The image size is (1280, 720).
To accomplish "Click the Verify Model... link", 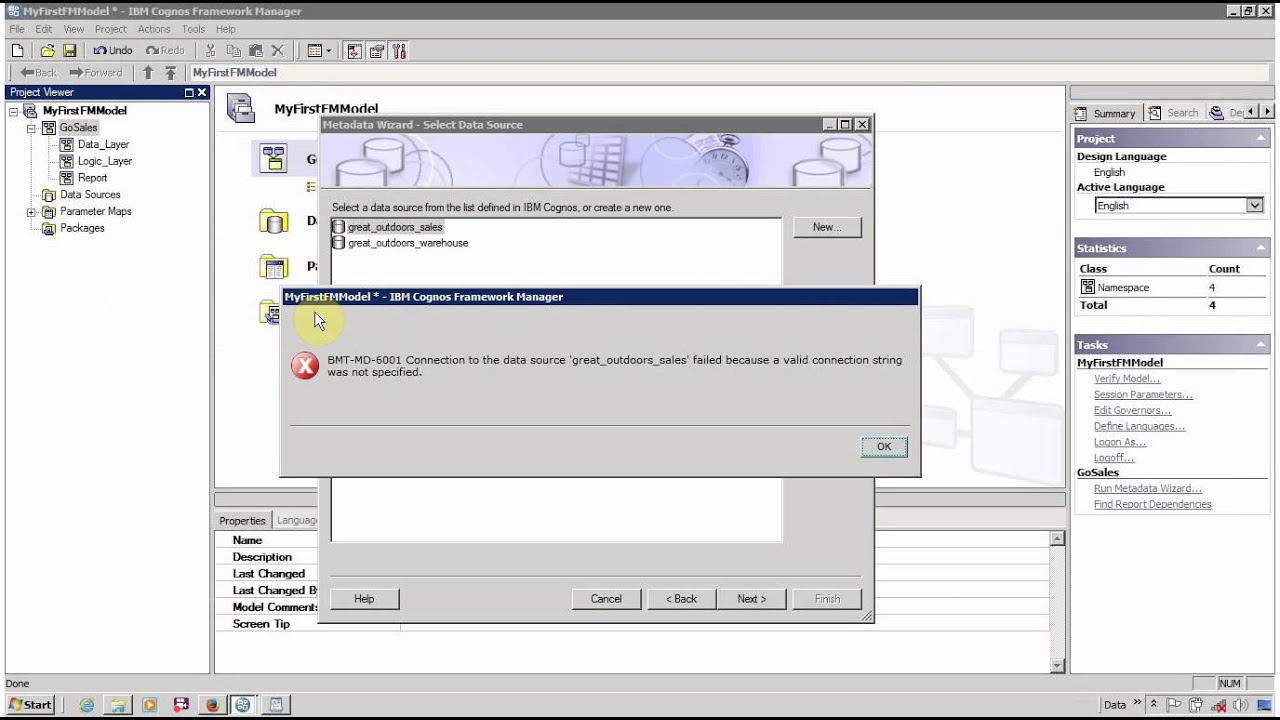I will click(x=1127, y=379).
